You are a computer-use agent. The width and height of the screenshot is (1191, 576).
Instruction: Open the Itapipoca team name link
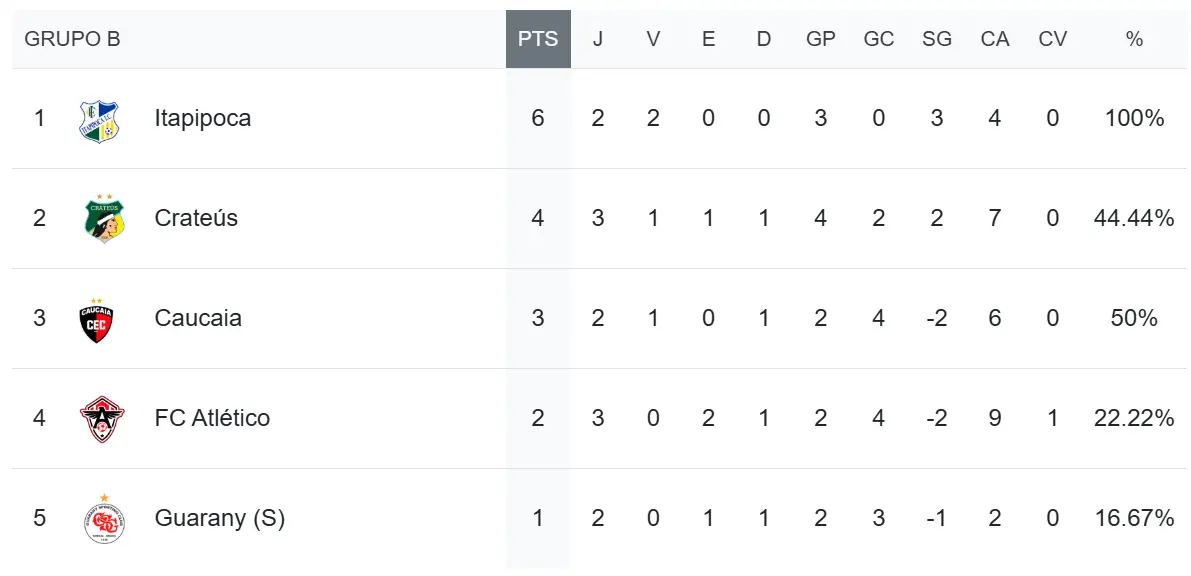203,118
